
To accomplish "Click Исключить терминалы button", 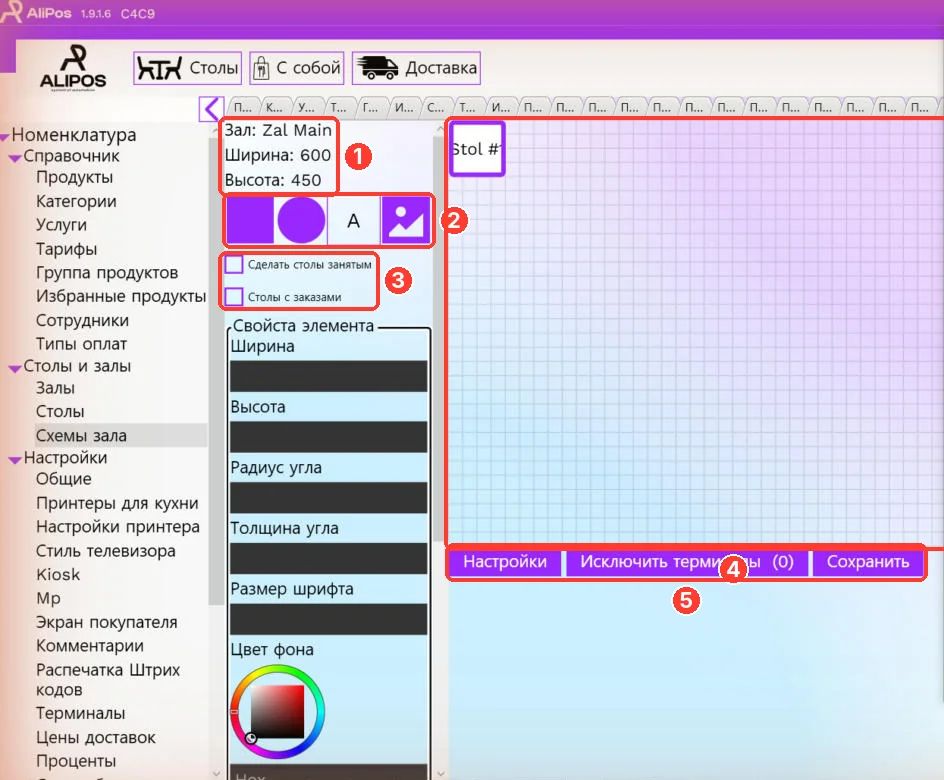I will (x=686, y=562).
